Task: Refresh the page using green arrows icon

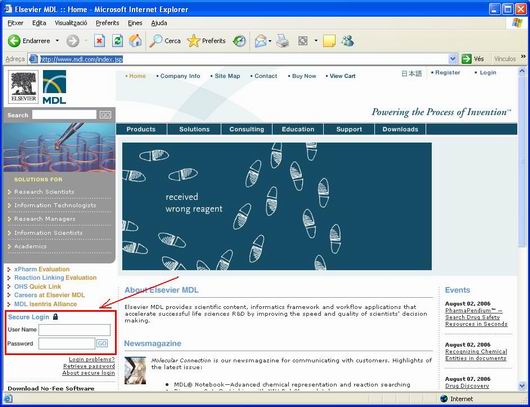Action: 117,41
